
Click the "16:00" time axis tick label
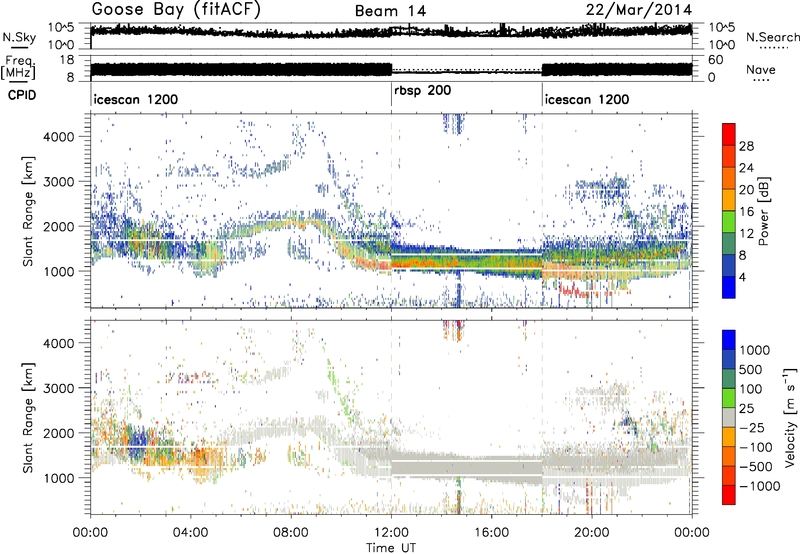point(491,533)
